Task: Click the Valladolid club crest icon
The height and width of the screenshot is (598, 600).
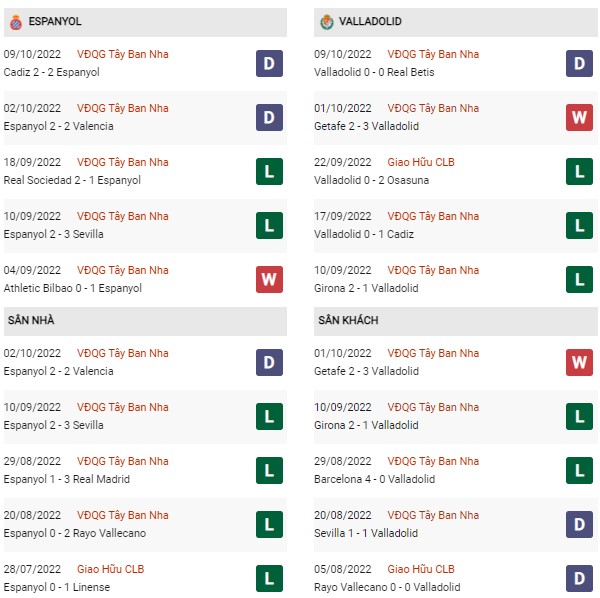Action: 327,22
